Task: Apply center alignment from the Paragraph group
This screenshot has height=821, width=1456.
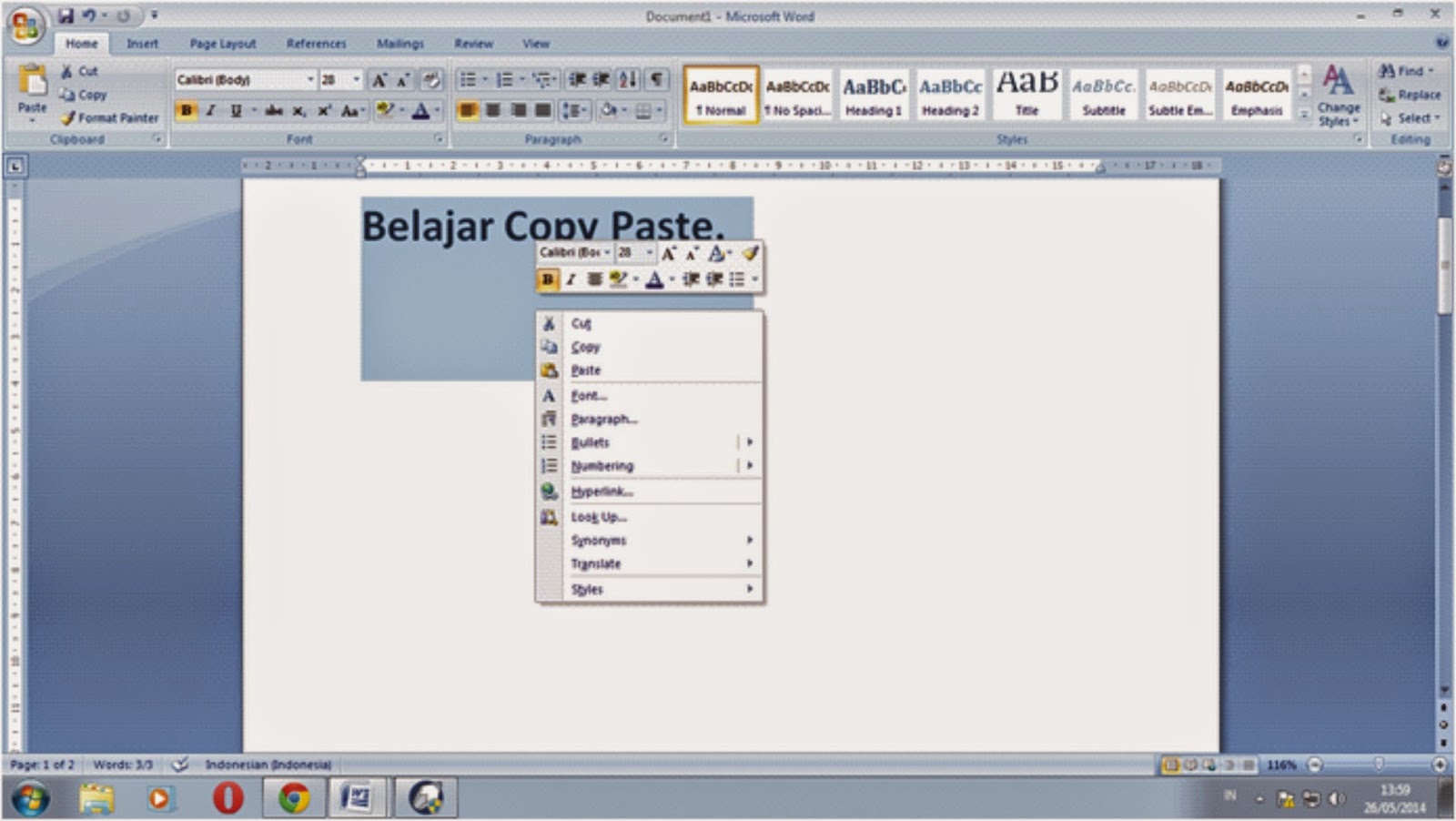Action: 491,111
